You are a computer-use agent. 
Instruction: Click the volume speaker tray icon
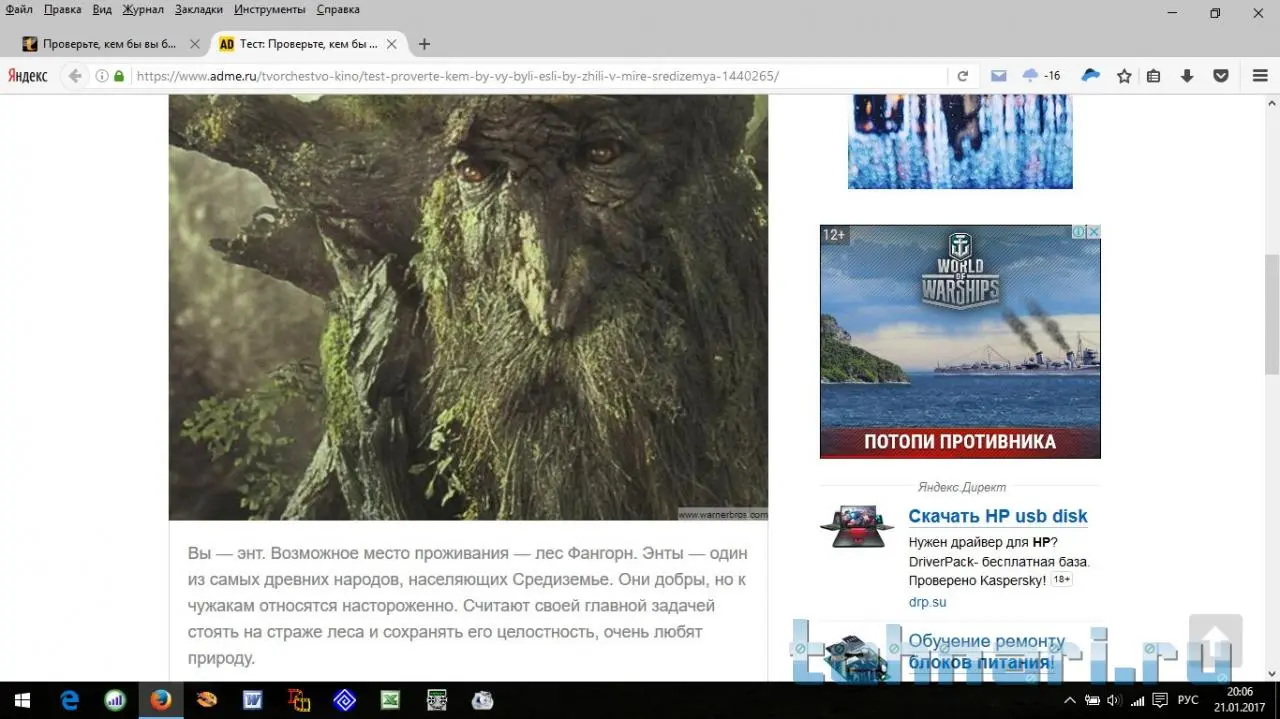tap(1114, 700)
